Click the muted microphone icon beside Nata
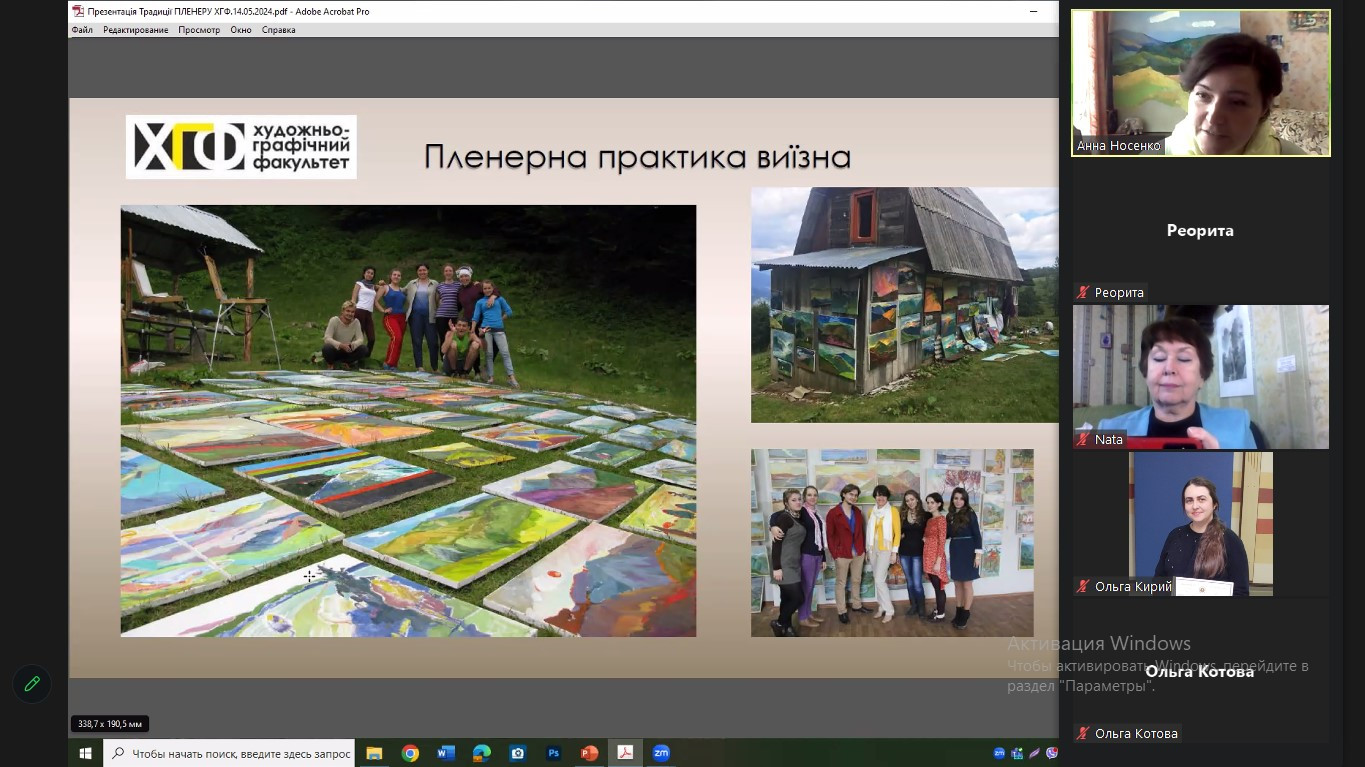 pyautogui.click(x=1082, y=440)
